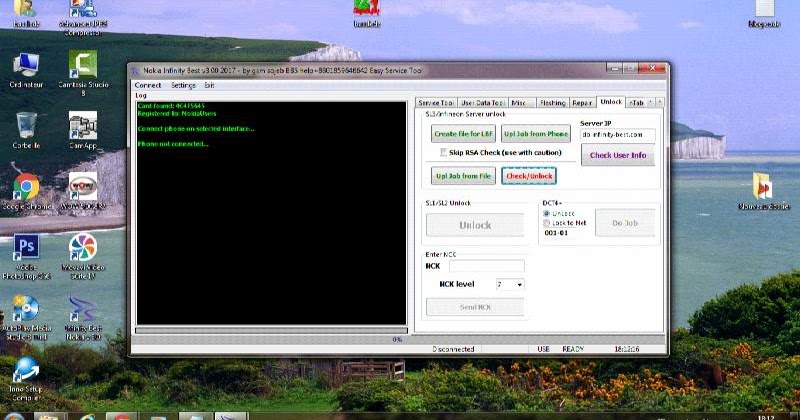Switch to the Repair tab

click(x=582, y=103)
